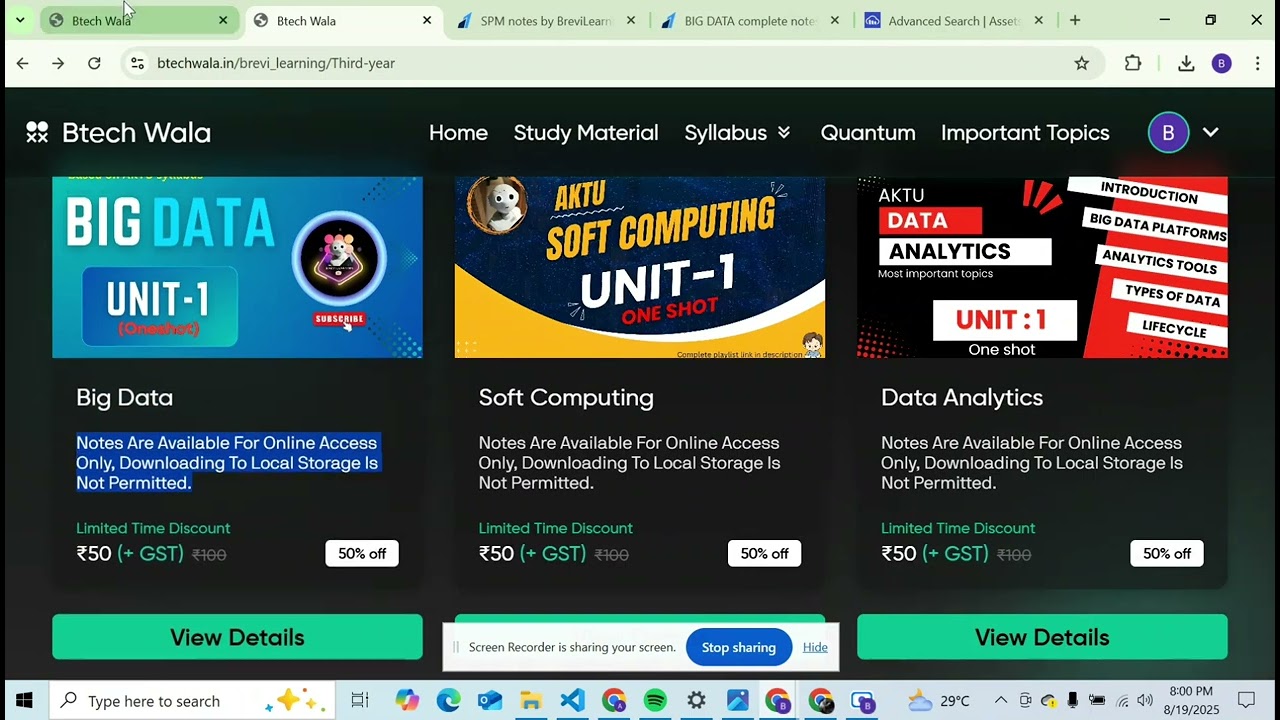The width and height of the screenshot is (1280, 720).
Task: Open tab search dropdown arrow
Action: (19, 20)
